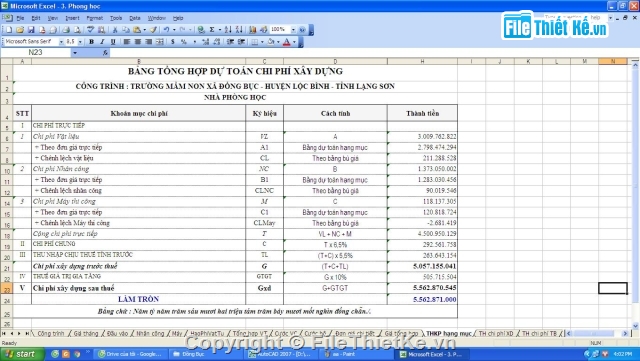640x361 pixels.
Task: Click first-sheet tab navigation arrow
Action: 4,334
